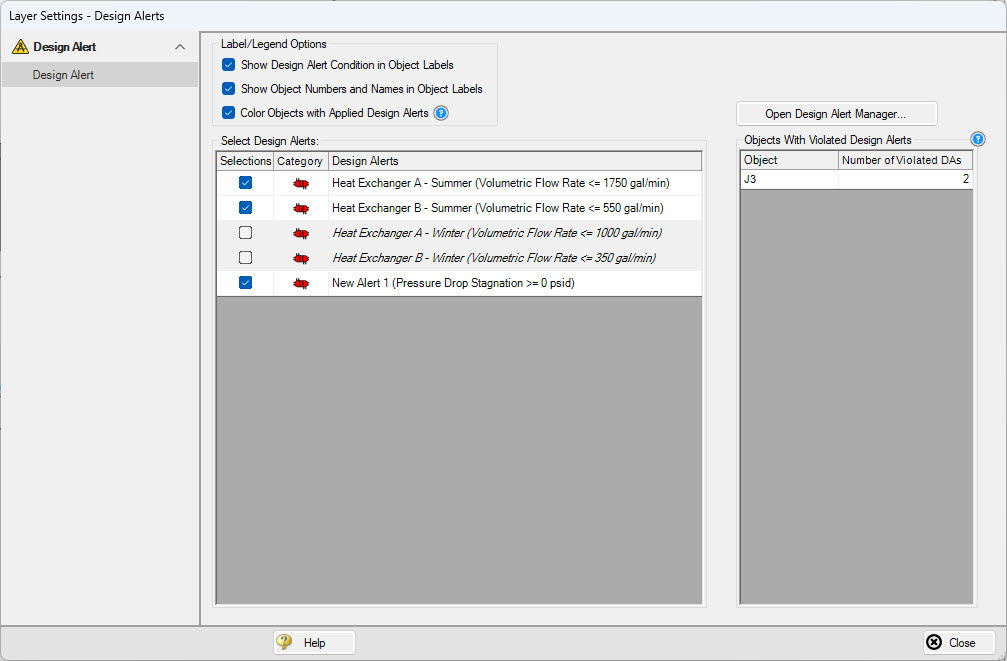The image size is (1007, 661).
Task: Uncheck New Alert 1 Pressure Drop Stagnation
Action: pyautogui.click(x=245, y=283)
